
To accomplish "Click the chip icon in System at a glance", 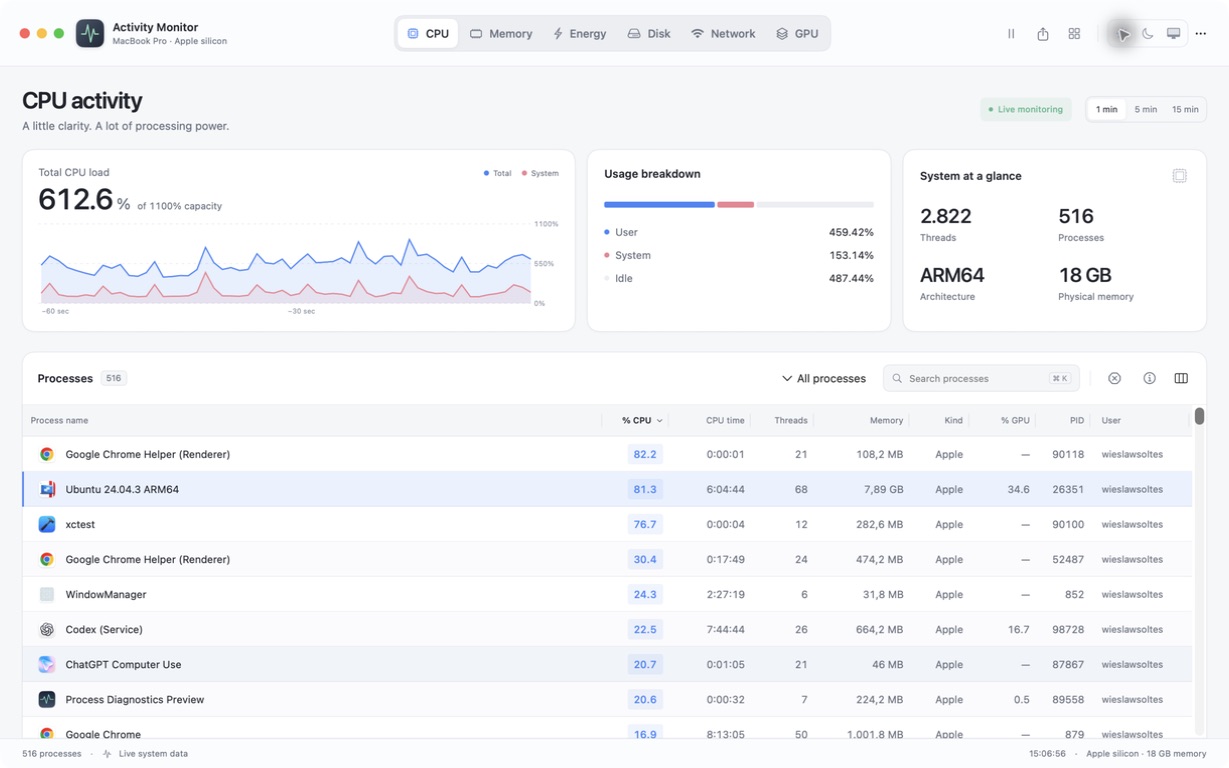I will (1180, 176).
